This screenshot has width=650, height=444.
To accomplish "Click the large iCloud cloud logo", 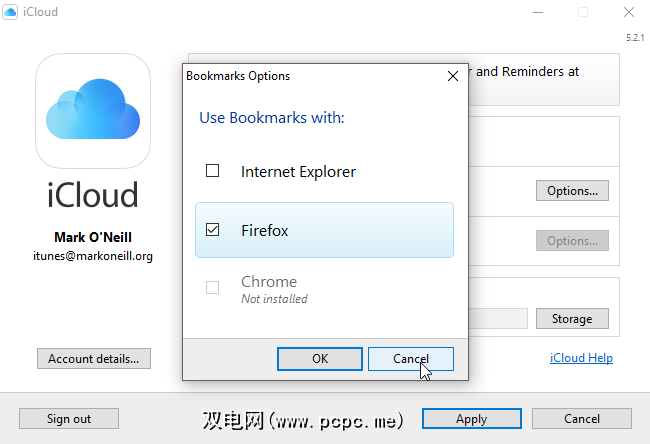I will click(x=93, y=111).
